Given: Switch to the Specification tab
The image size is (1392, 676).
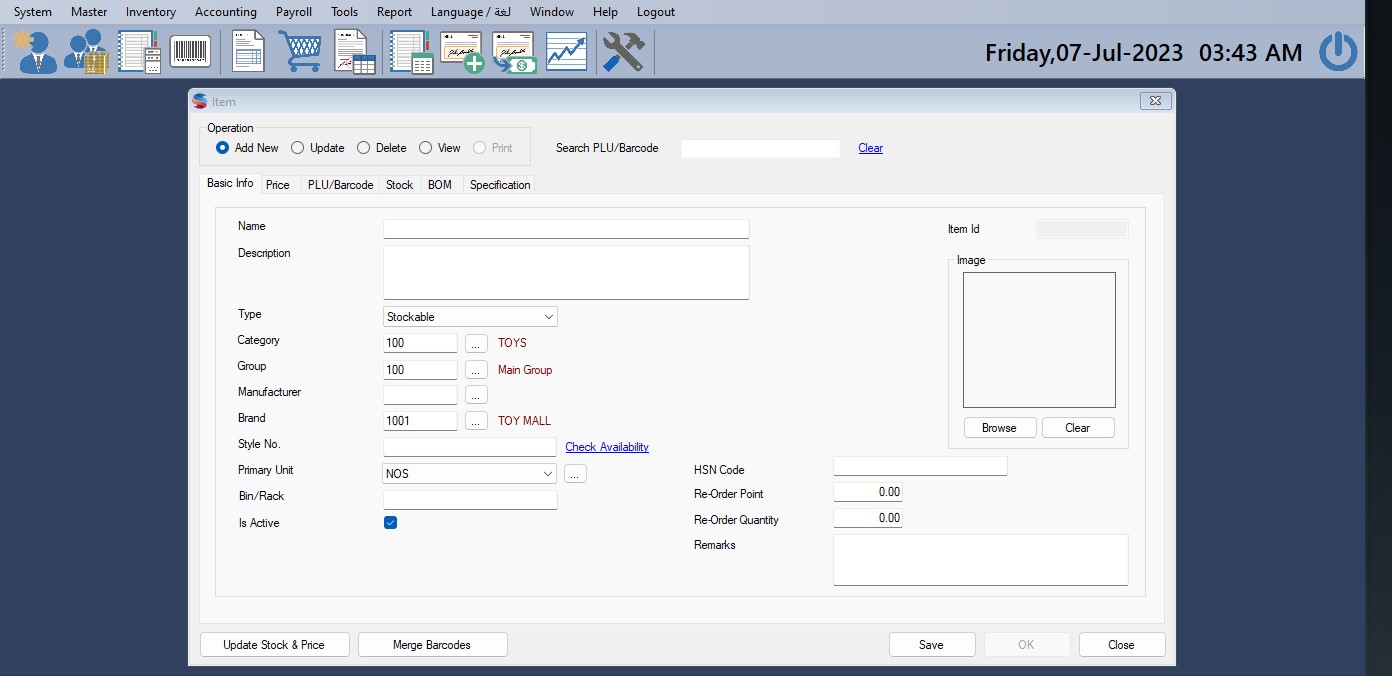Looking at the screenshot, I should pyautogui.click(x=500, y=185).
